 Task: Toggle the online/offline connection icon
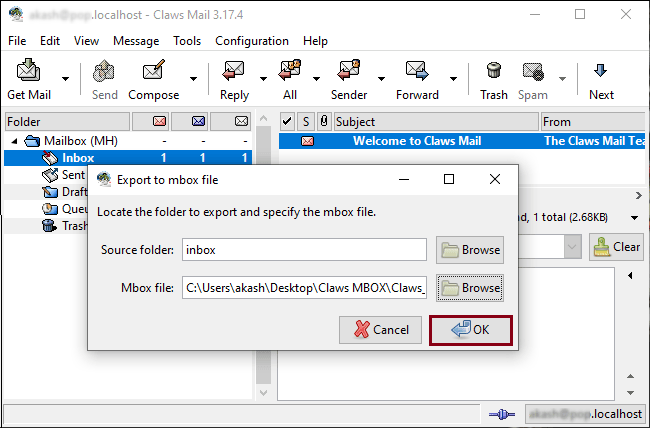tap(502, 414)
